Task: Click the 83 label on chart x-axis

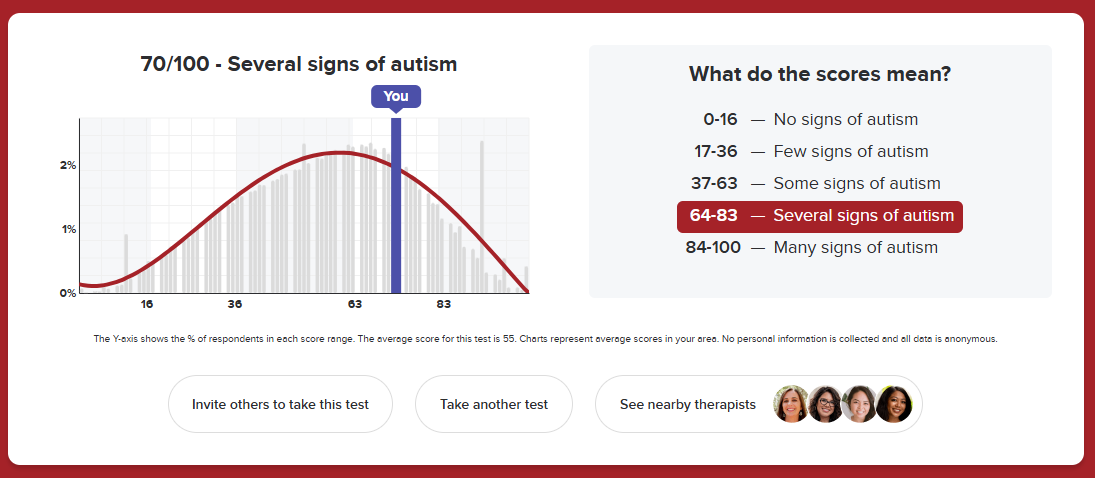Action: click(443, 304)
